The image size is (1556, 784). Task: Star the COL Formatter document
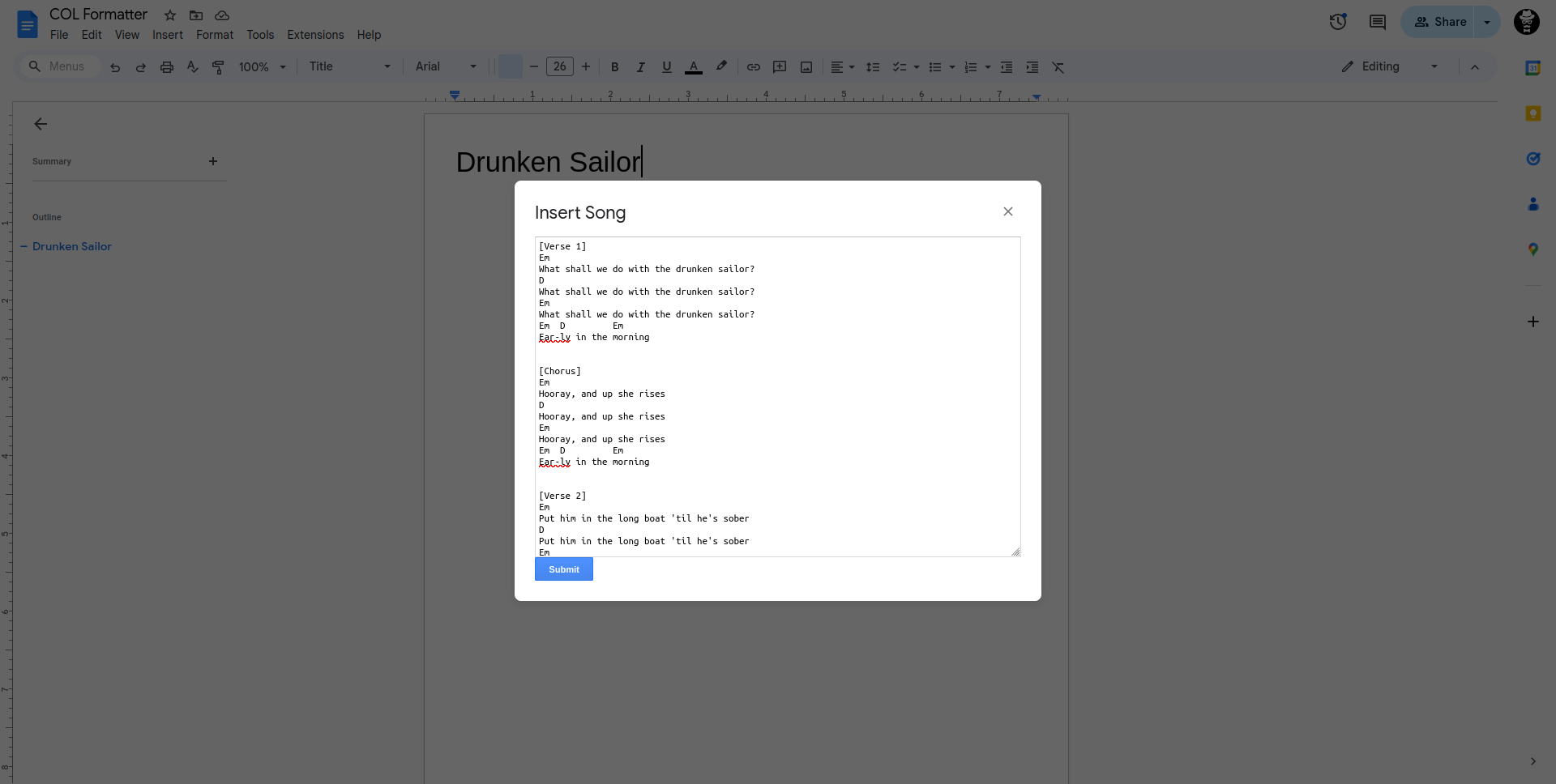point(170,15)
